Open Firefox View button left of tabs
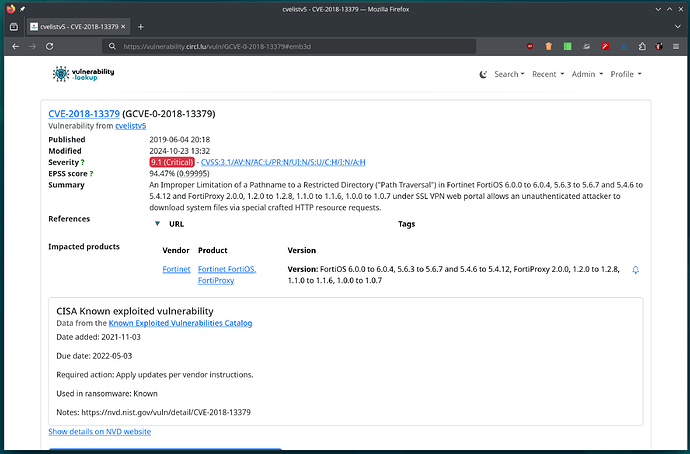This screenshot has height=454, width=690. (x=14, y=27)
